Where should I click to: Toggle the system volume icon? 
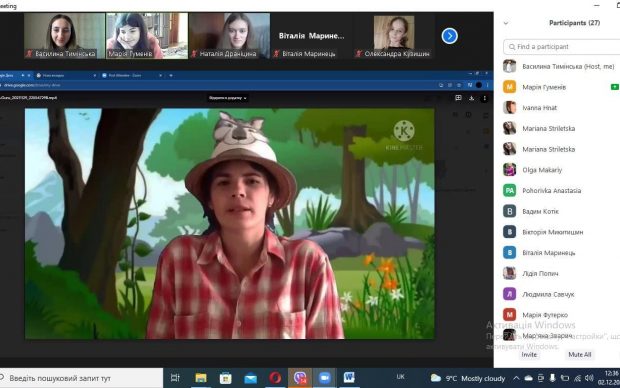click(589, 379)
